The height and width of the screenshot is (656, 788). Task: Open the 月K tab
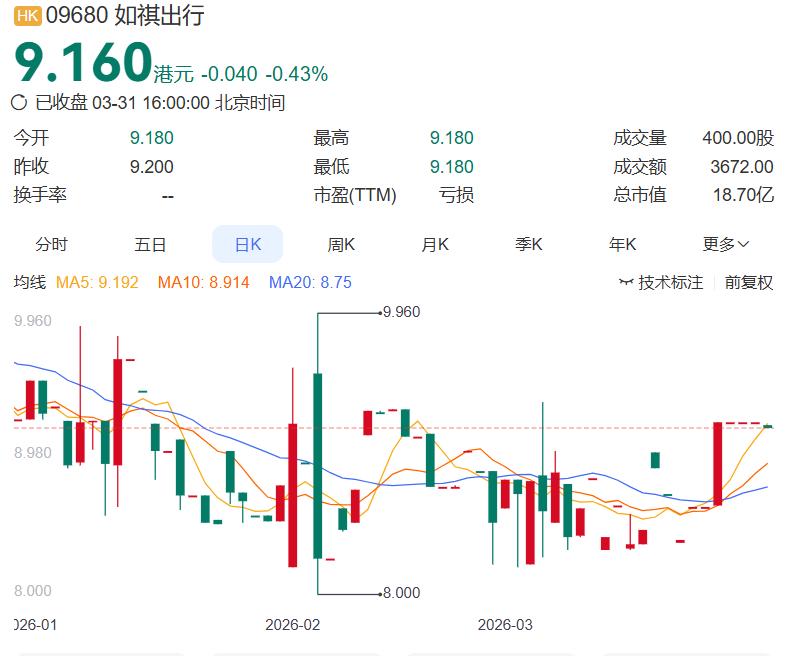[x=435, y=244]
